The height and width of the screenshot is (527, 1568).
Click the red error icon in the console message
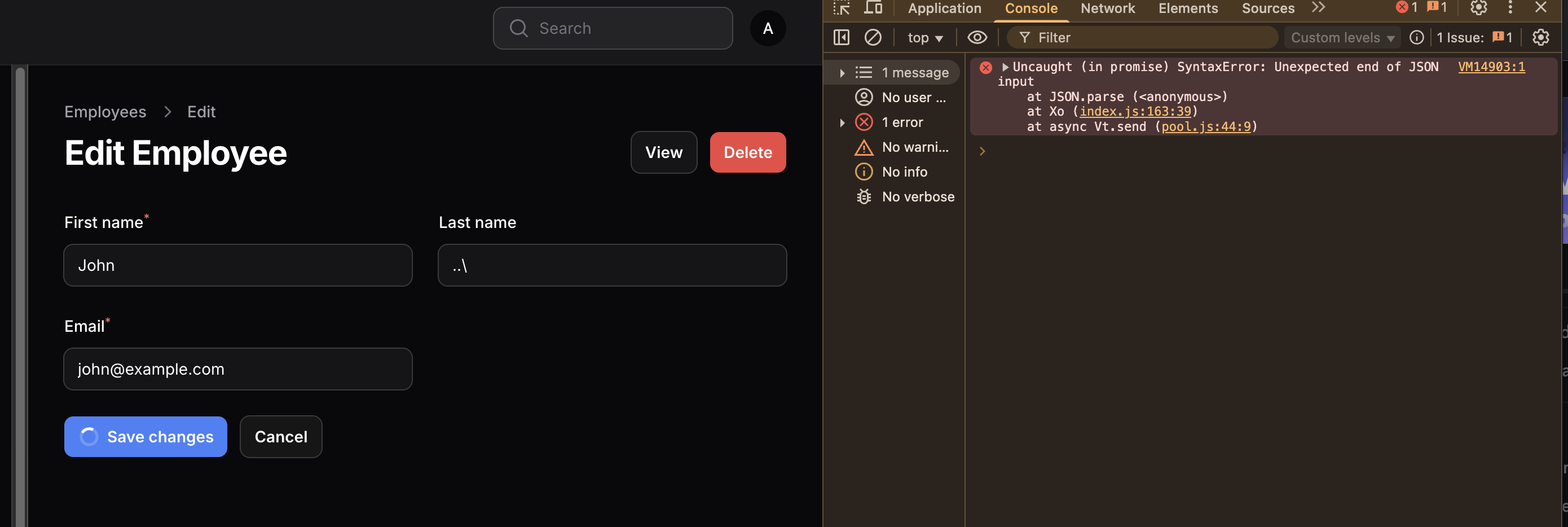pos(985,67)
